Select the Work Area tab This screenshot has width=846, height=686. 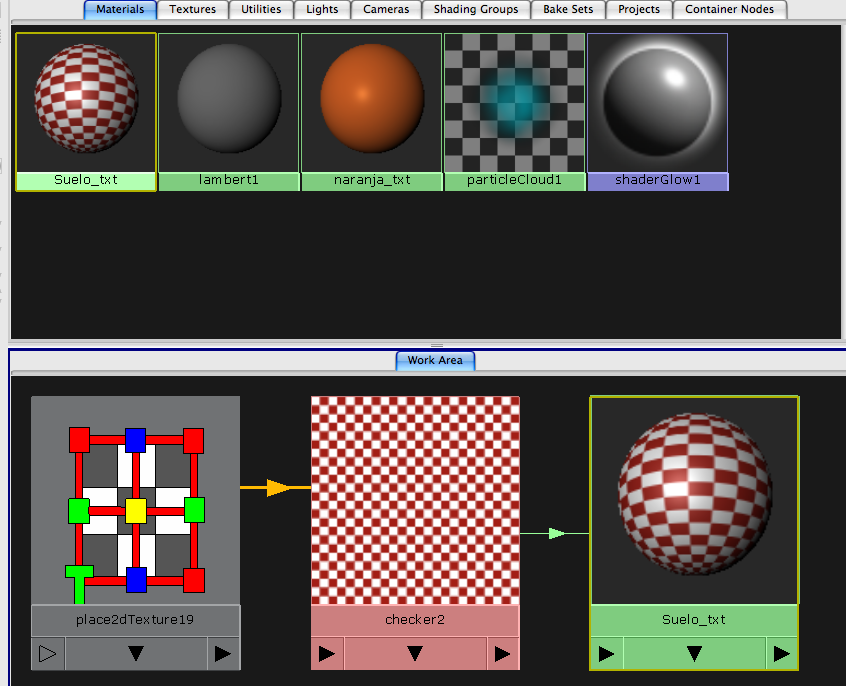435,360
